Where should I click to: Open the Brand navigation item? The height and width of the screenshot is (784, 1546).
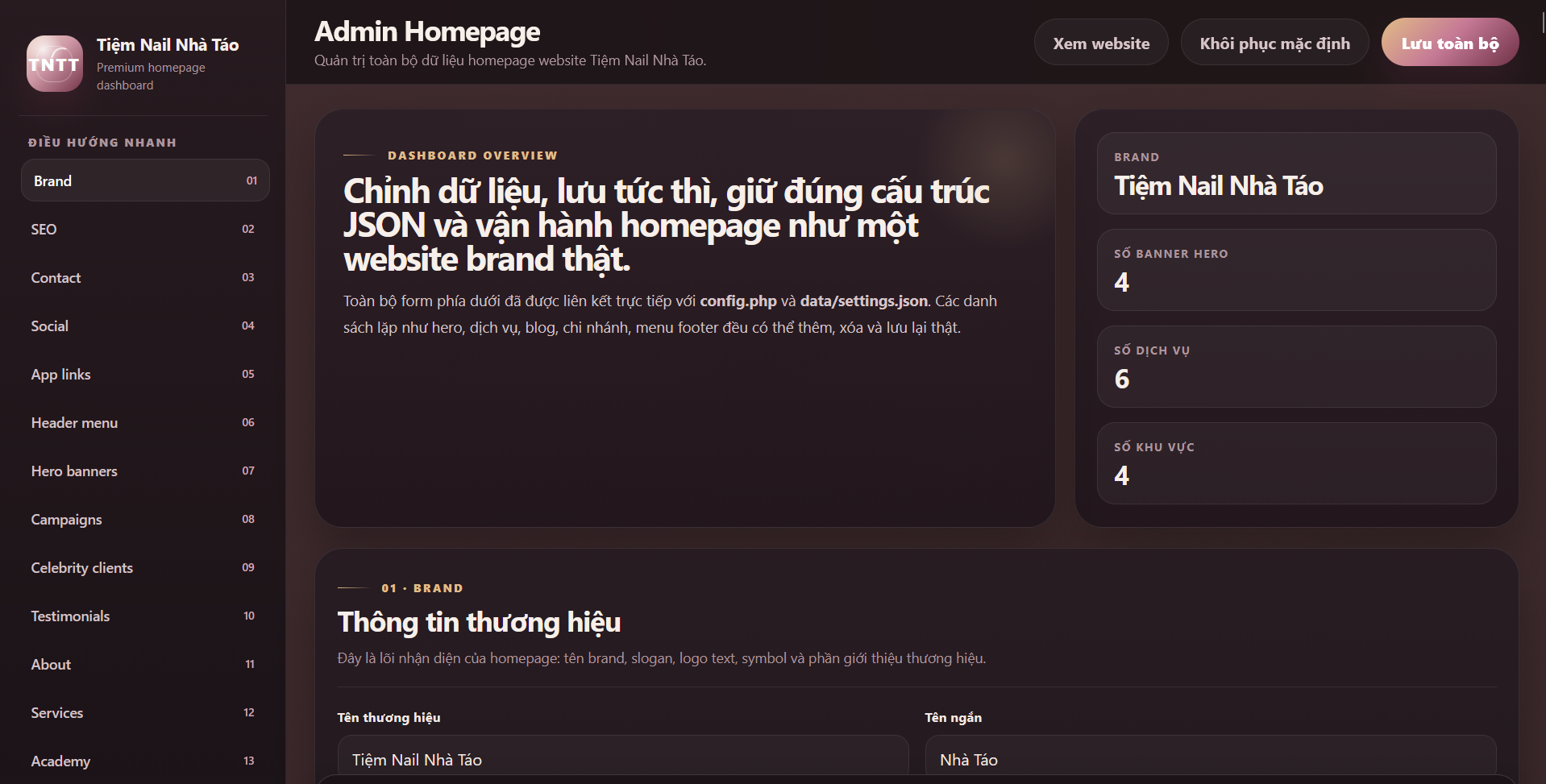pos(145,180)
